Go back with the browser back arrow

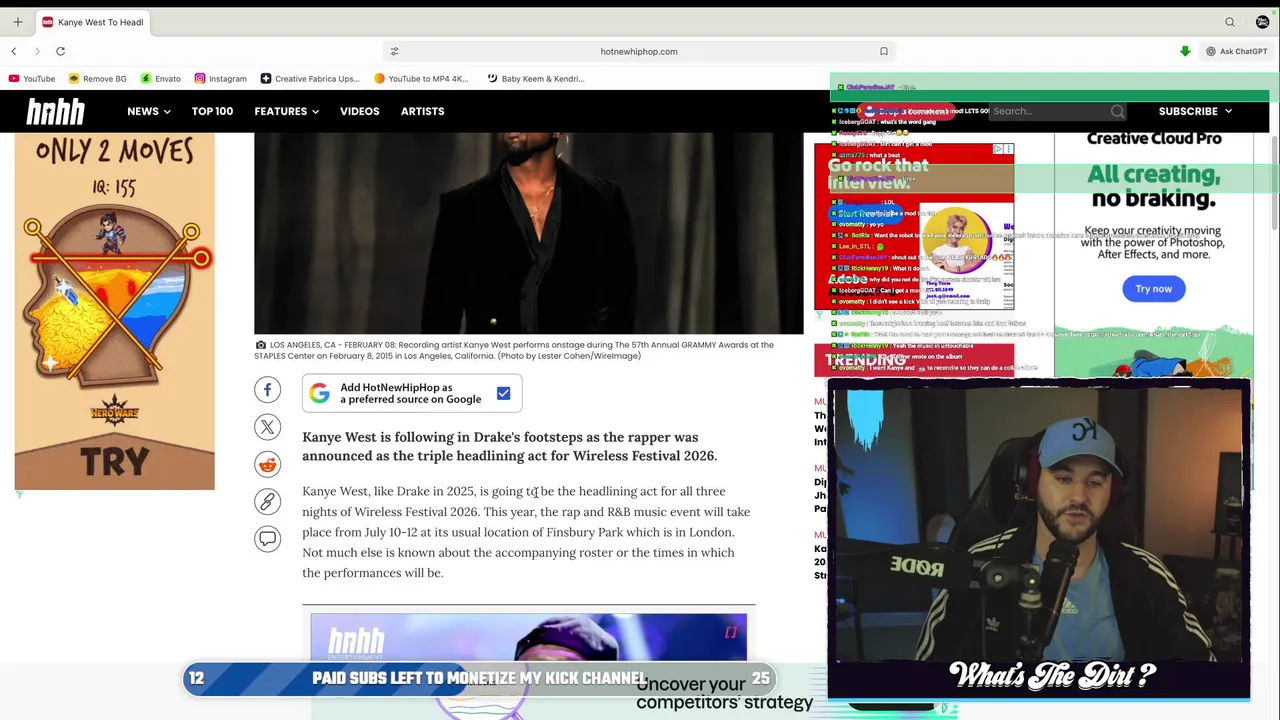point(14,51)
